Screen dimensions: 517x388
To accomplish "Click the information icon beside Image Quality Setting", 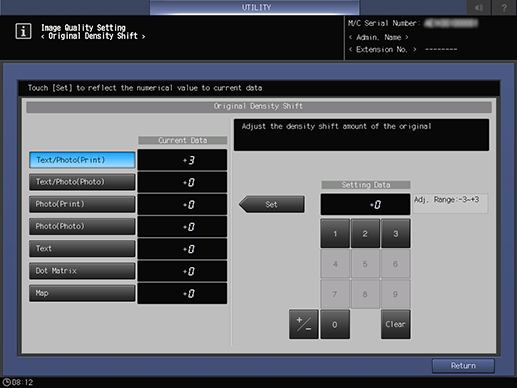I will [x=23, y=32].
